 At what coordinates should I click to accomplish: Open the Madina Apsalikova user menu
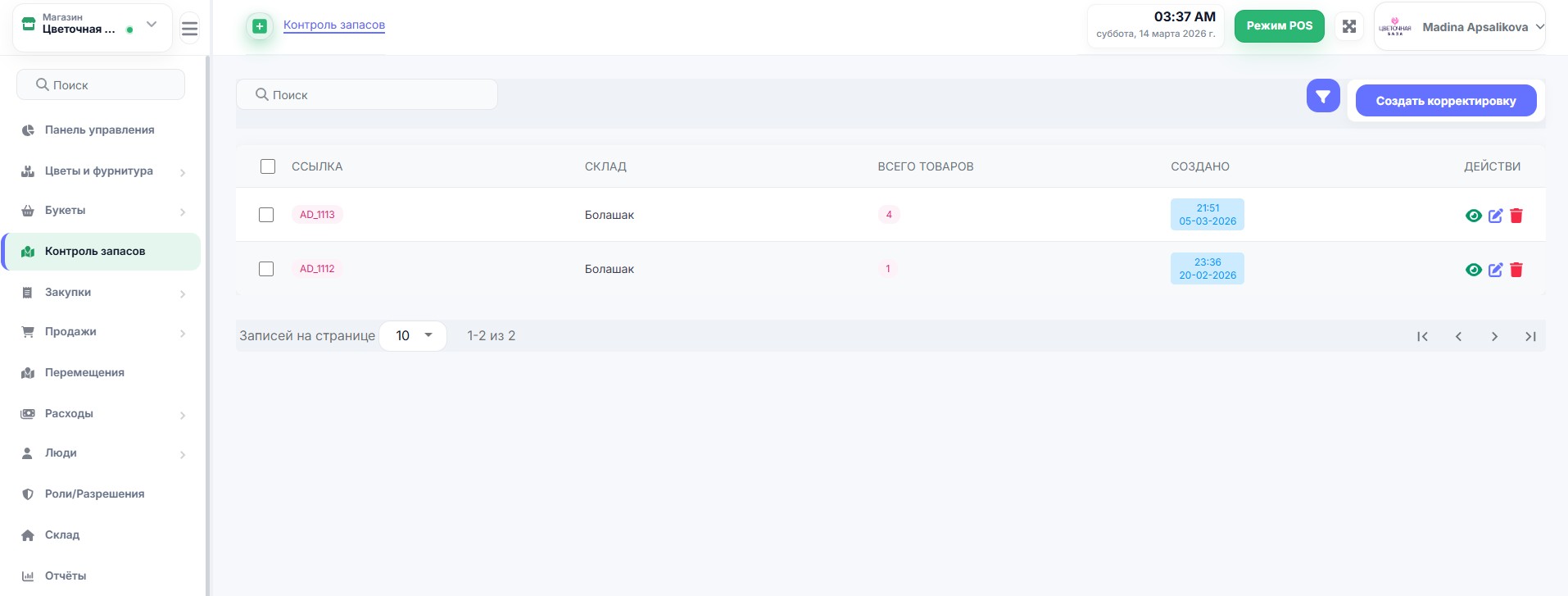coord(1460,27)
